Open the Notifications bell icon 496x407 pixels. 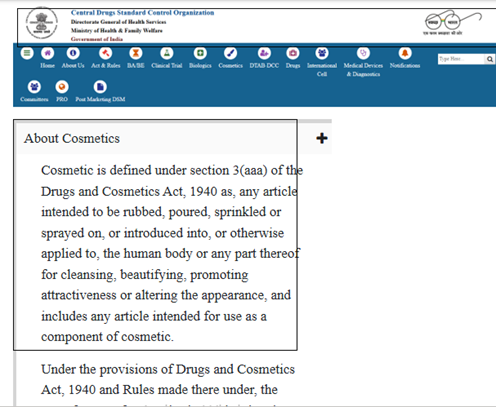tap(405, 53)
